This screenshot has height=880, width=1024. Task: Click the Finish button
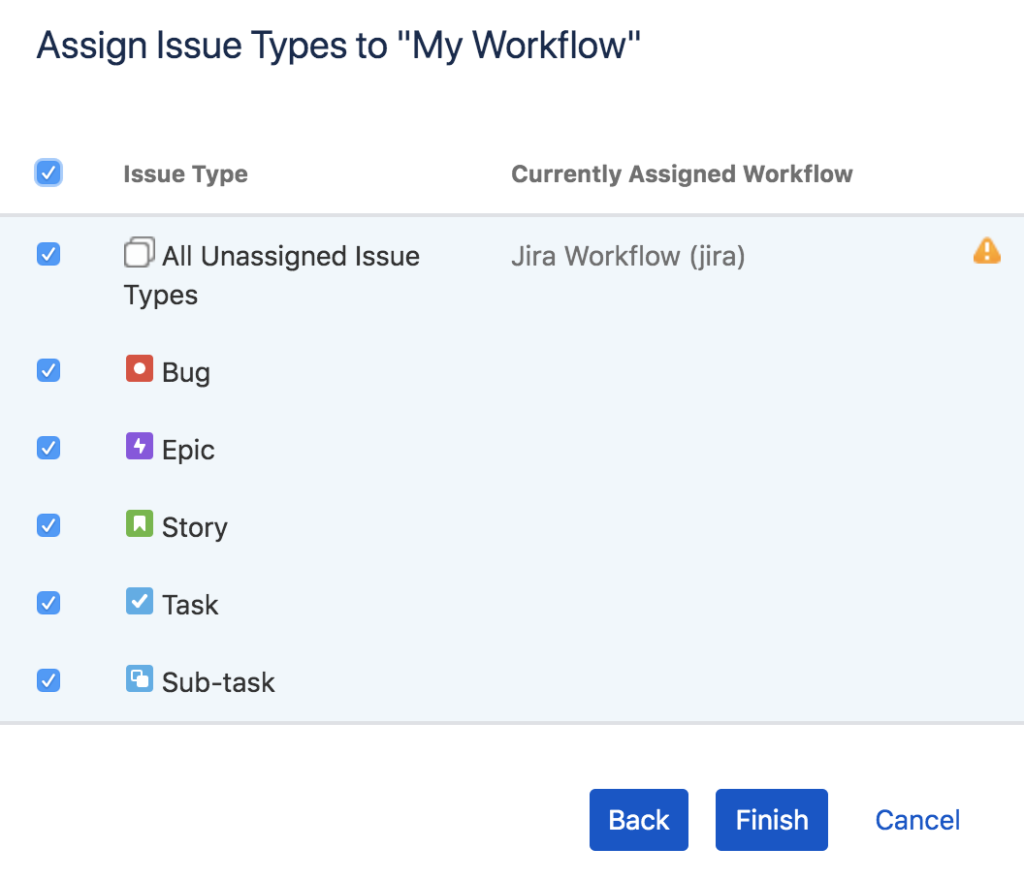coord(771,819)
